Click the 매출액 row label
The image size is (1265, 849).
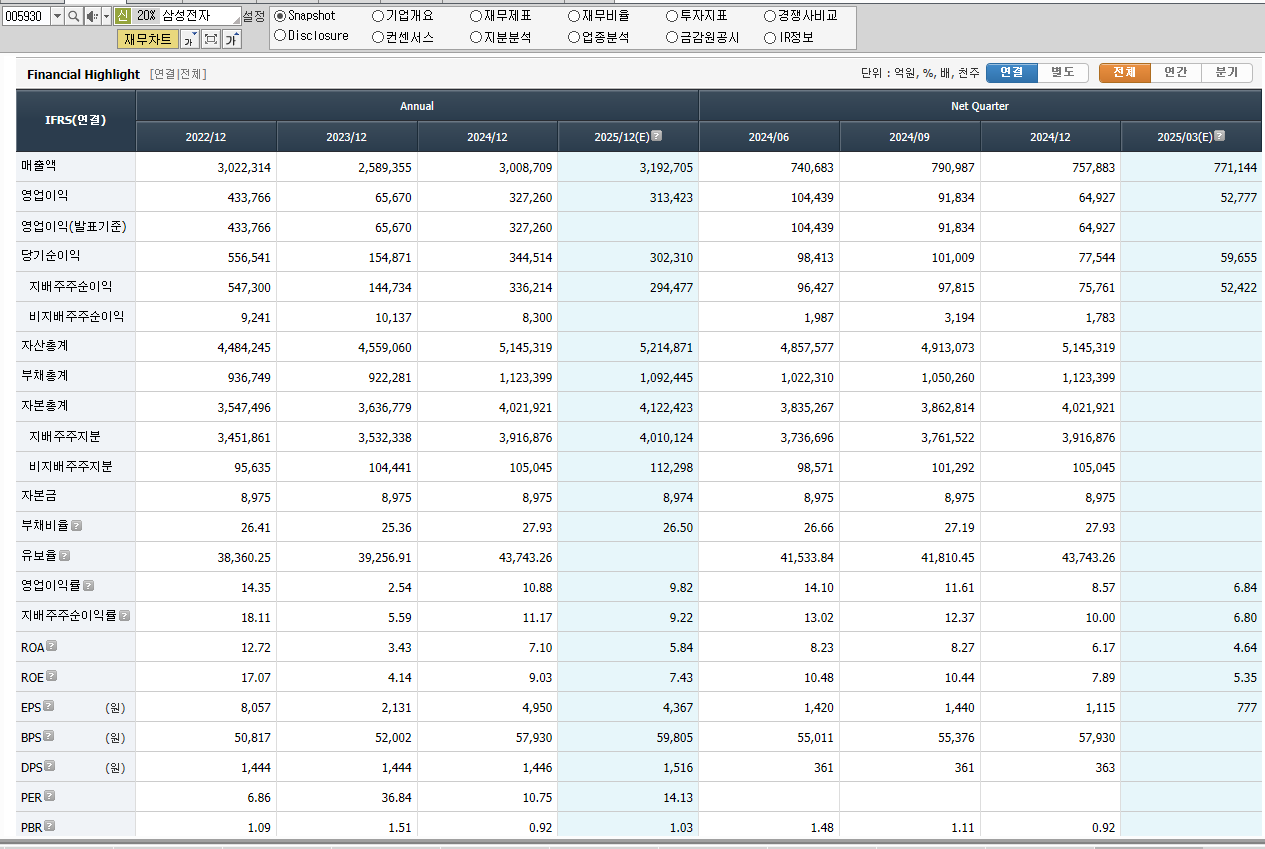coord(41,166)
